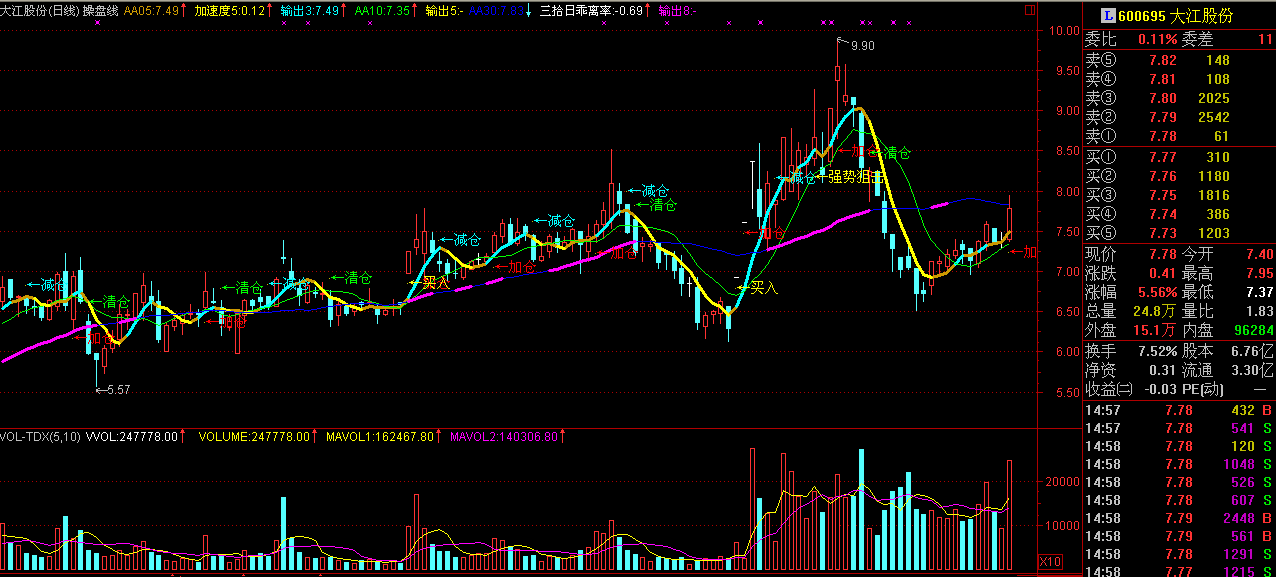
Task: Select the 卖② 7.79 ask row
Action: point(1179,117)
